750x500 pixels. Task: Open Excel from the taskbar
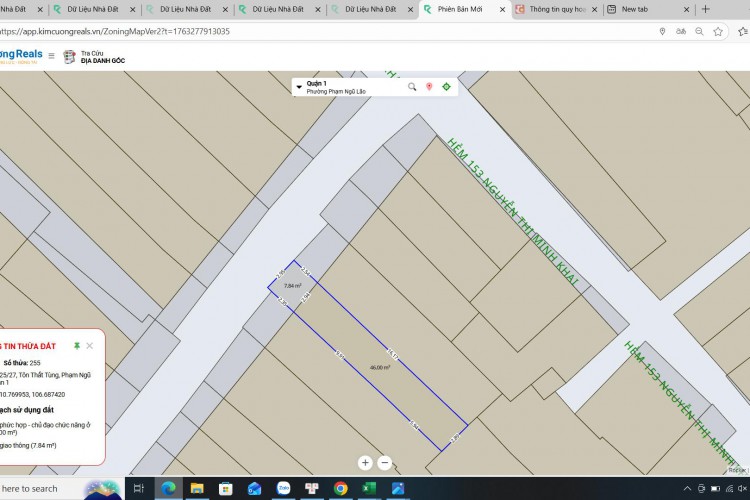click(369, 489)
